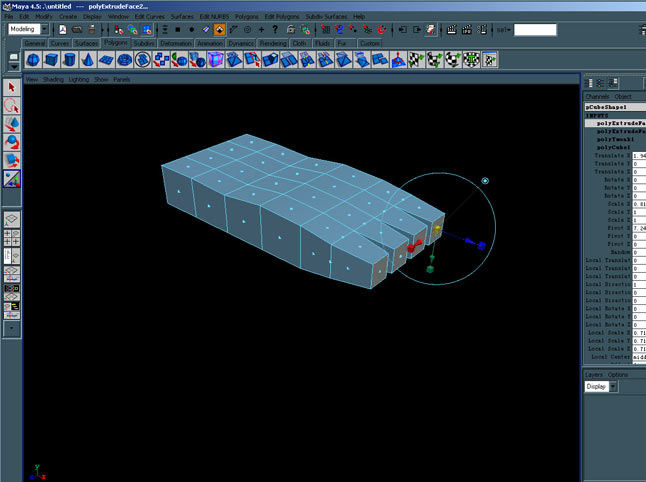646x482 pixels.
Task: Click the Local Scale X value field
Action: click(639, 332)
